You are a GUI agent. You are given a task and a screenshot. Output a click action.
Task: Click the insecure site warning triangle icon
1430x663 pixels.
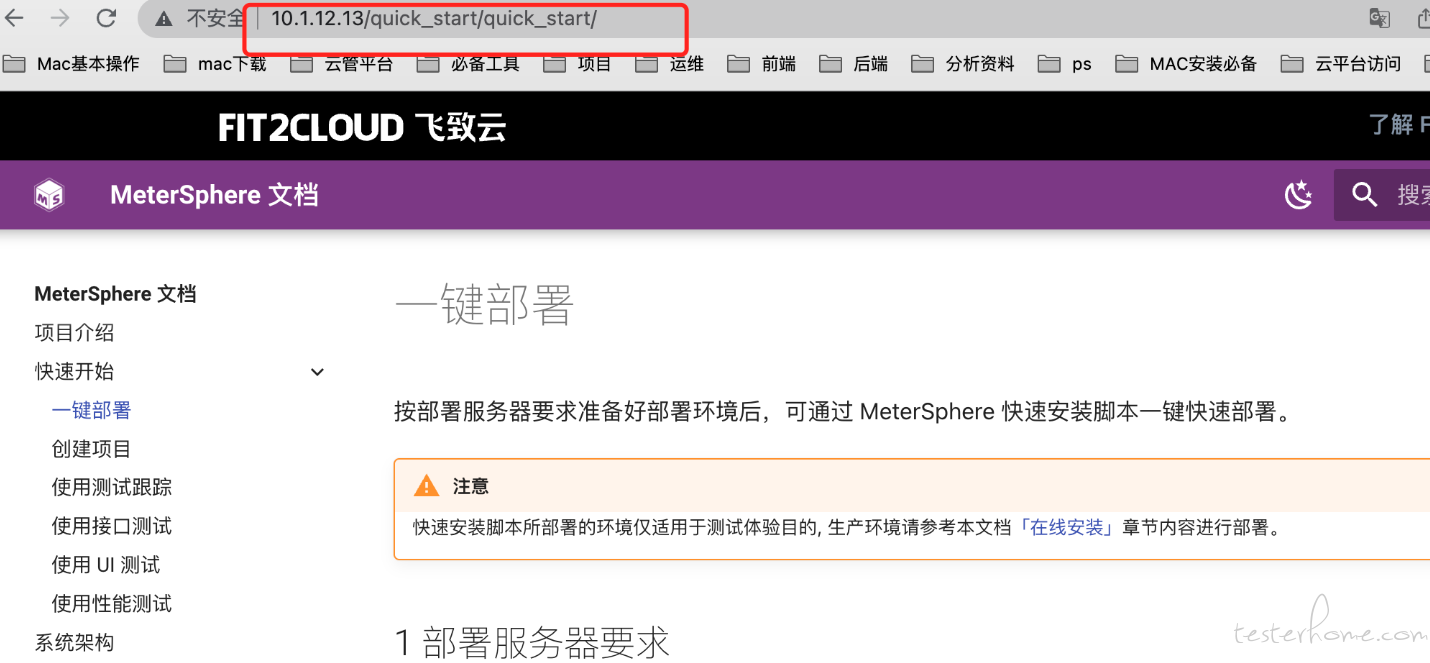163,18
